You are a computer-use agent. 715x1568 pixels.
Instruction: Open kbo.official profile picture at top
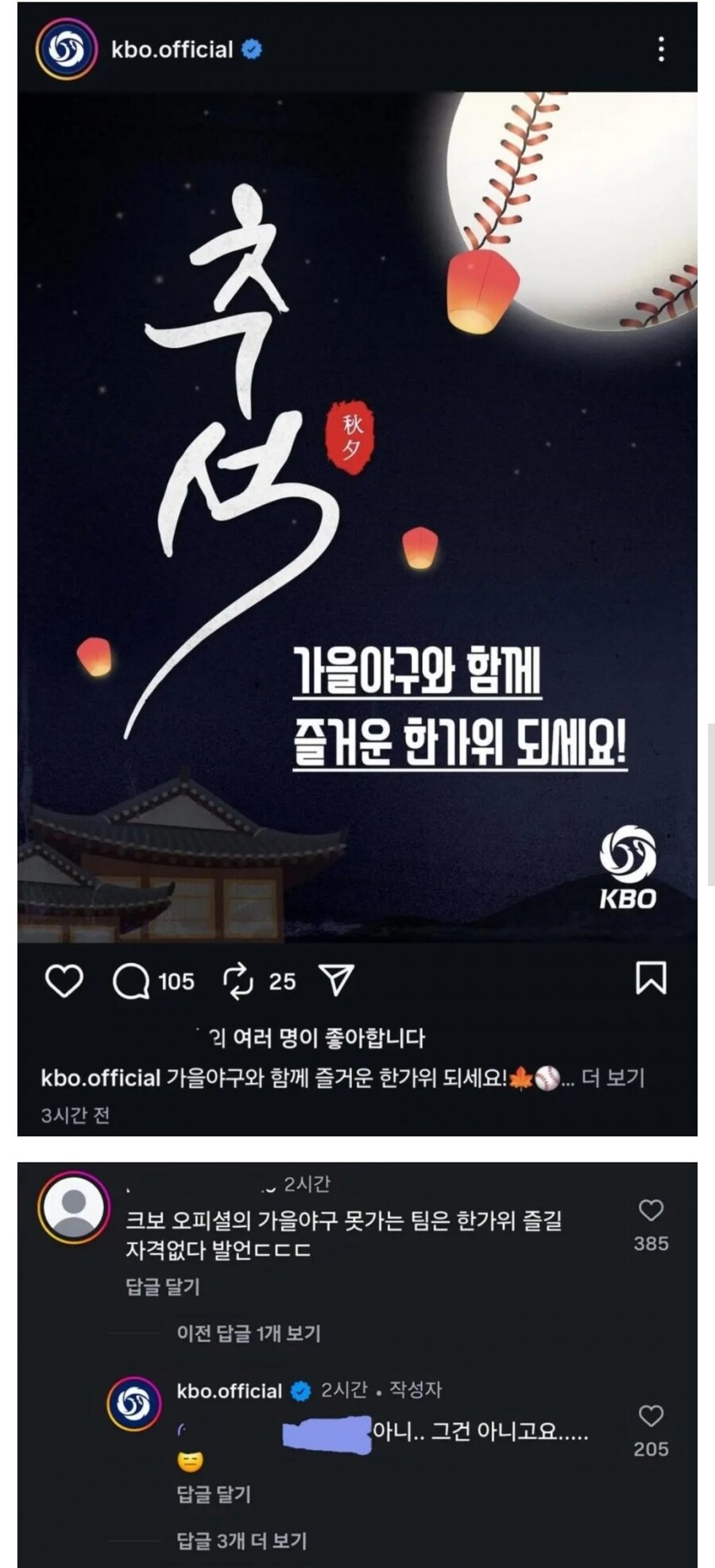[66, 49]
